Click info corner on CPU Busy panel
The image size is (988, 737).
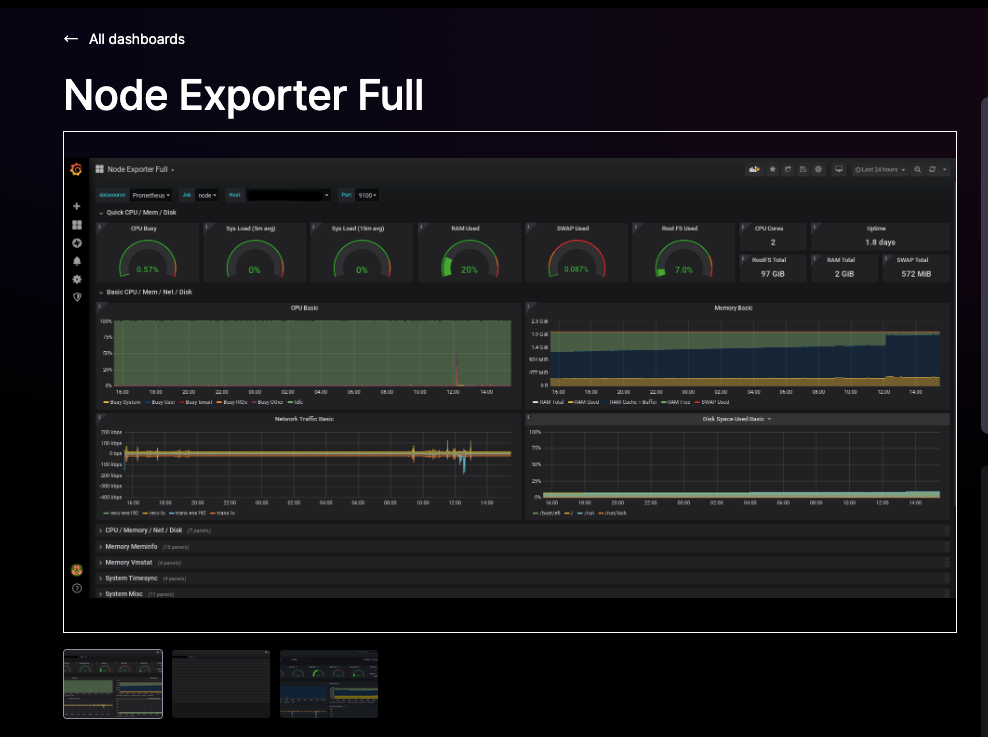click(100, 226)
